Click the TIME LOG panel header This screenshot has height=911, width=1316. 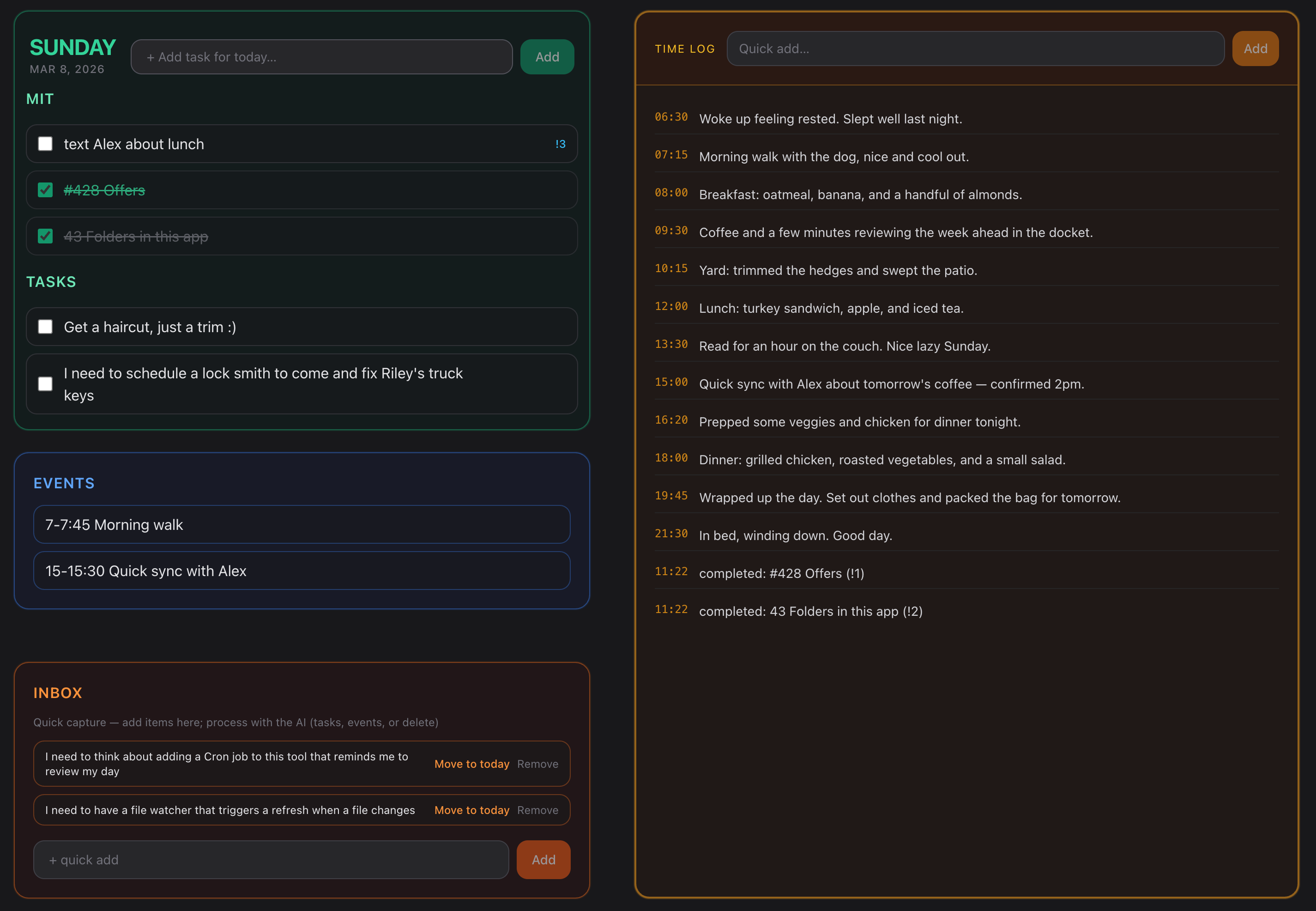(684, 49)
